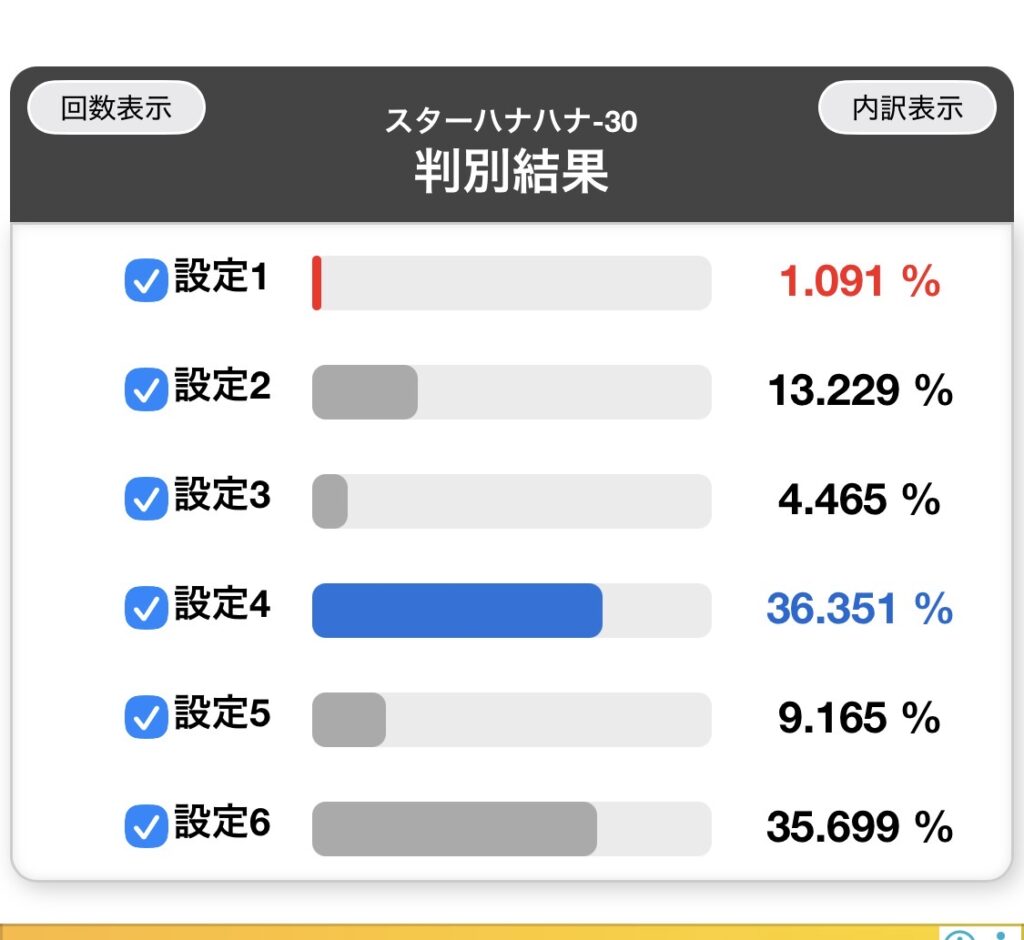Click the 設定2 gray probability bar
Viewport: 1024px width, 940px height.
(365, 392)
